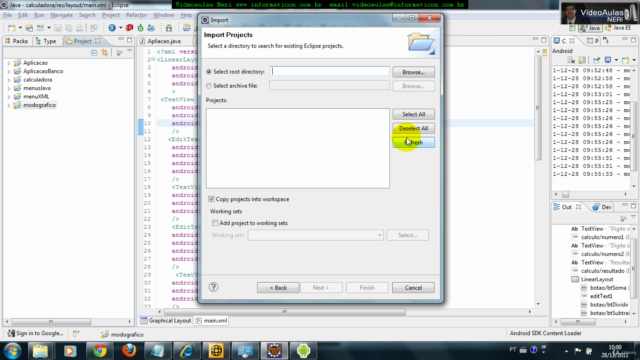Image resolution: width=640 pixels, height=360 pixels.
Task: Expand menuXML project tree node
Action: pos(9,97)
